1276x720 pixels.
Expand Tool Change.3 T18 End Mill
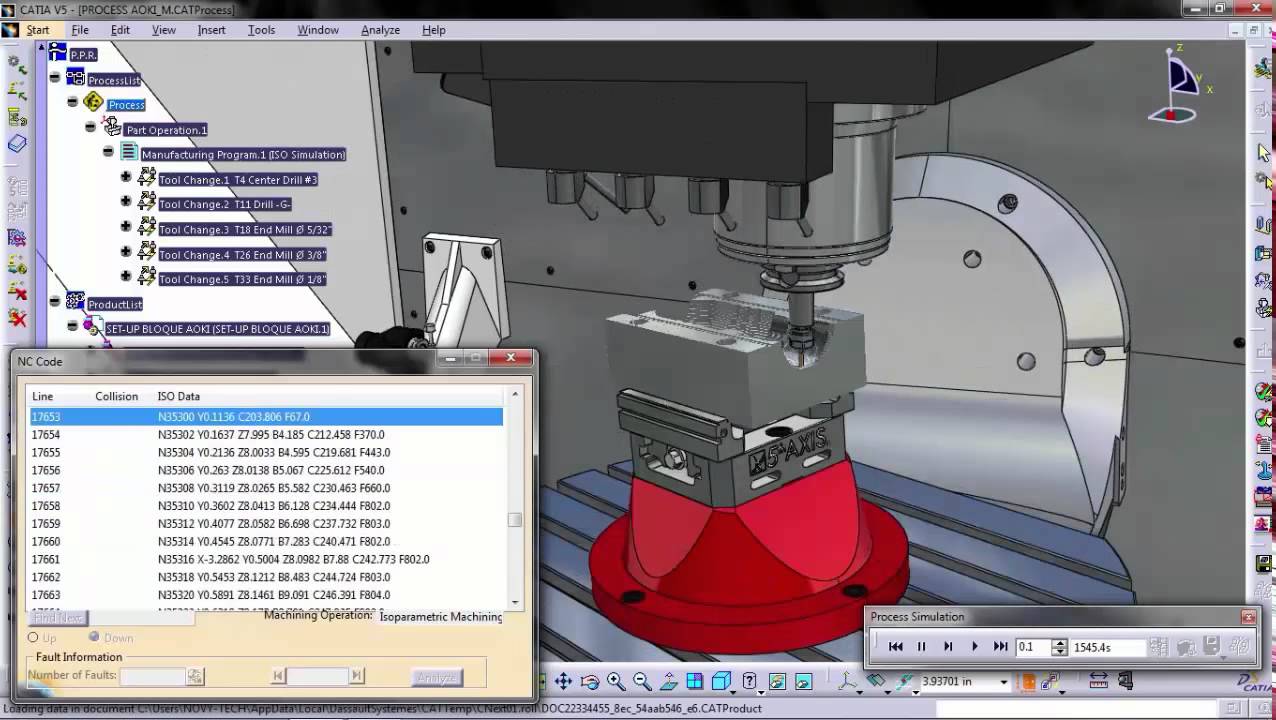click(x=126, y=227)
